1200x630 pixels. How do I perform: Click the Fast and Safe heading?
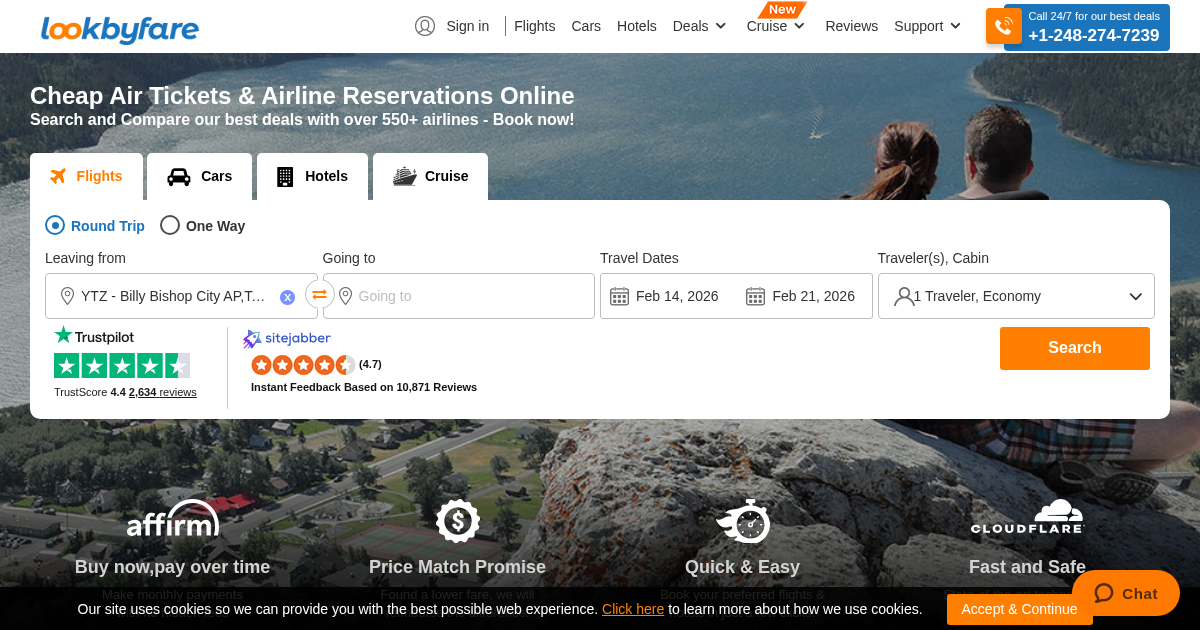tap(1027, 567)
